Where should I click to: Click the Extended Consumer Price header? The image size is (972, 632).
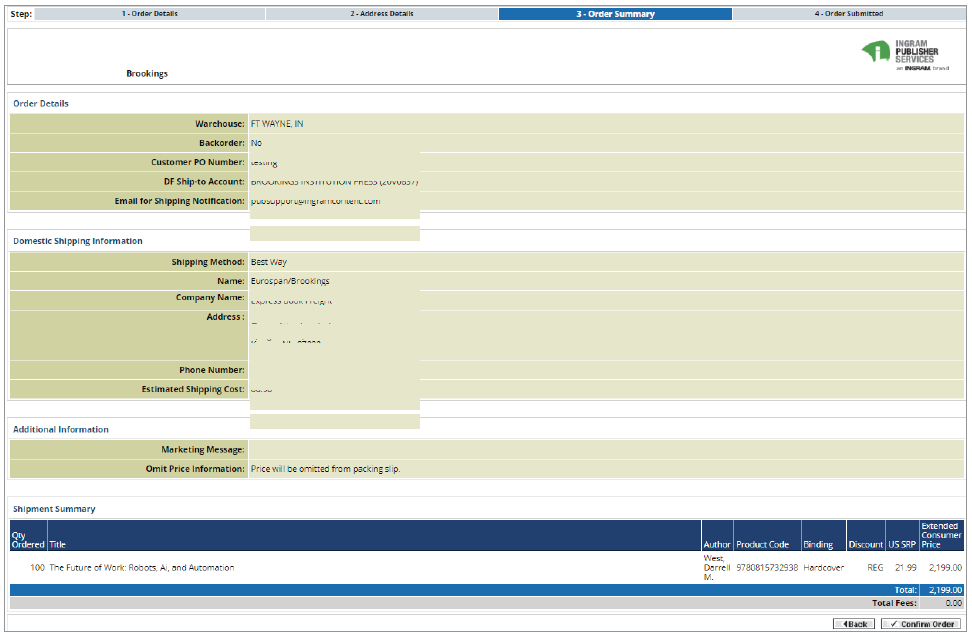click(941, 535)
